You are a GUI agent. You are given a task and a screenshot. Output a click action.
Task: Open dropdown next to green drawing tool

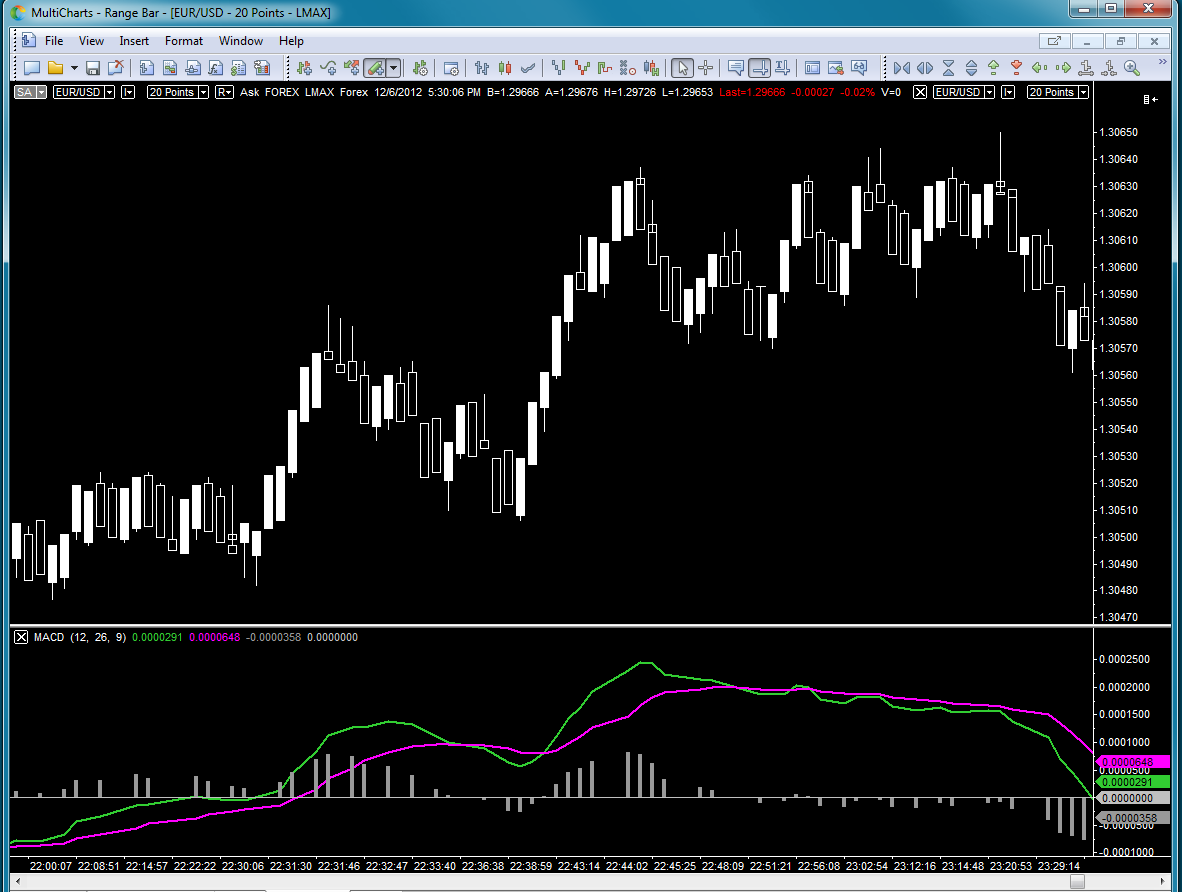393,69
